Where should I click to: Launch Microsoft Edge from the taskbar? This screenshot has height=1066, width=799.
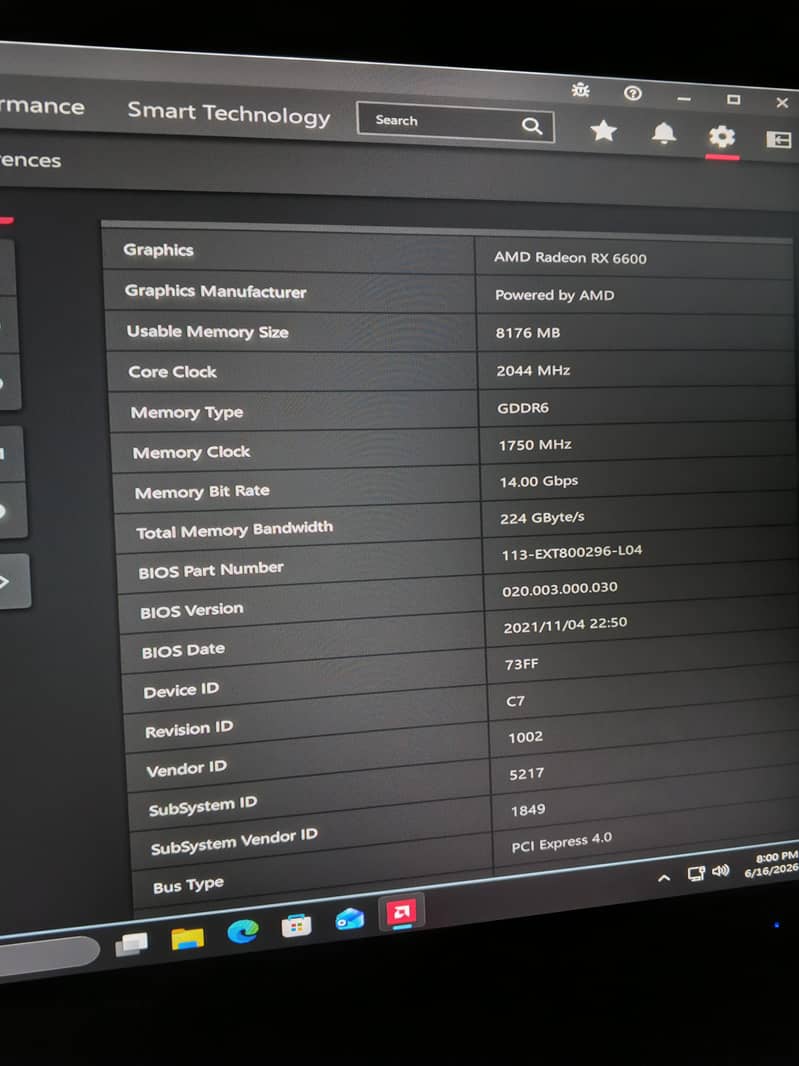tap(242, 931)
